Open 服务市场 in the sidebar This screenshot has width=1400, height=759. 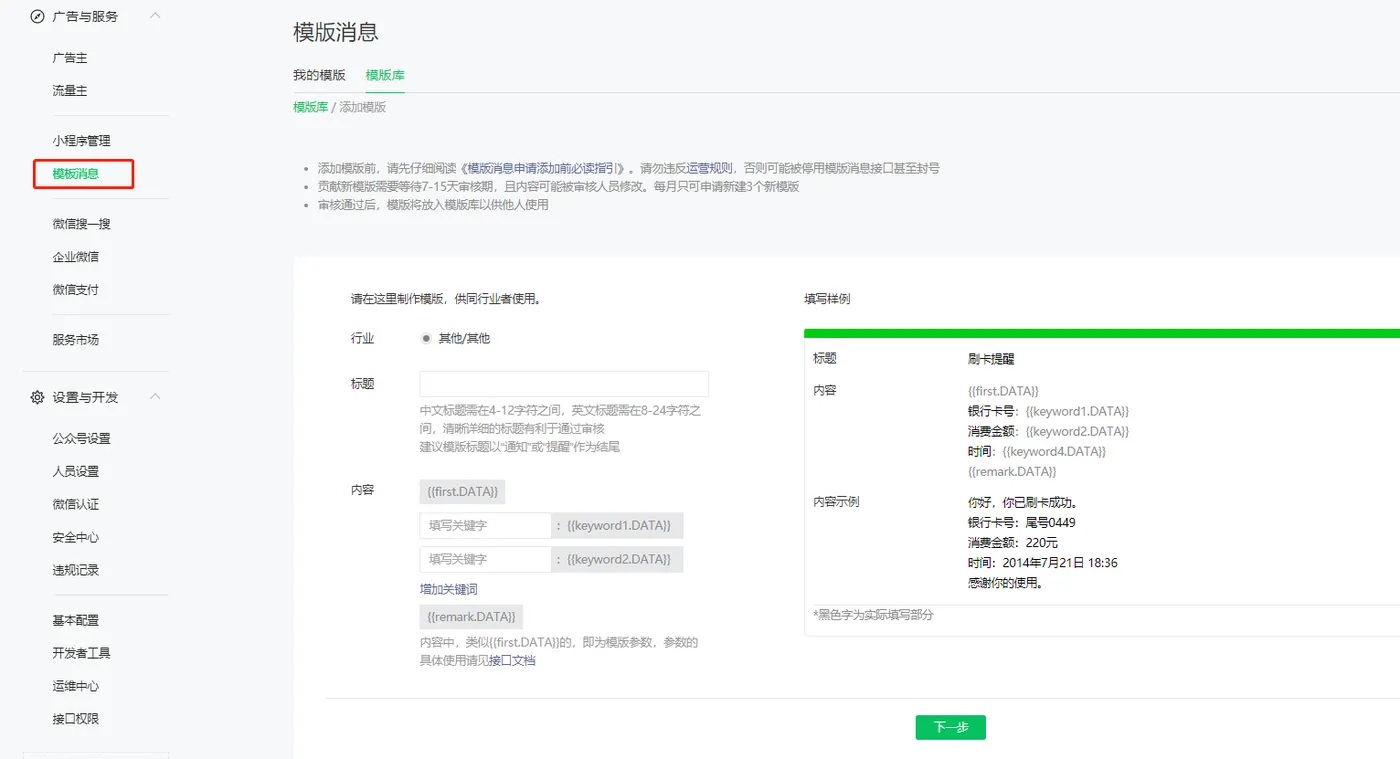(76, 340)
